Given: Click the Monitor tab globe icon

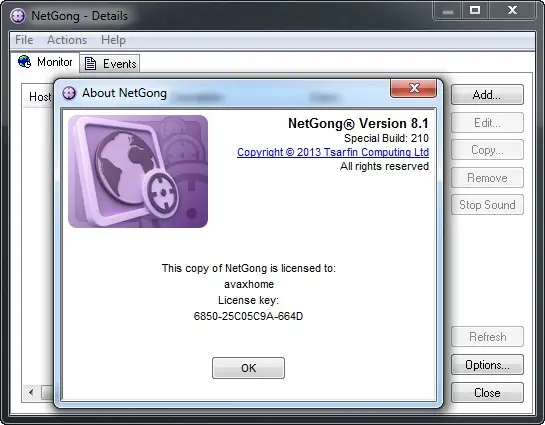Looking at the screenshot, I should 25,62.
